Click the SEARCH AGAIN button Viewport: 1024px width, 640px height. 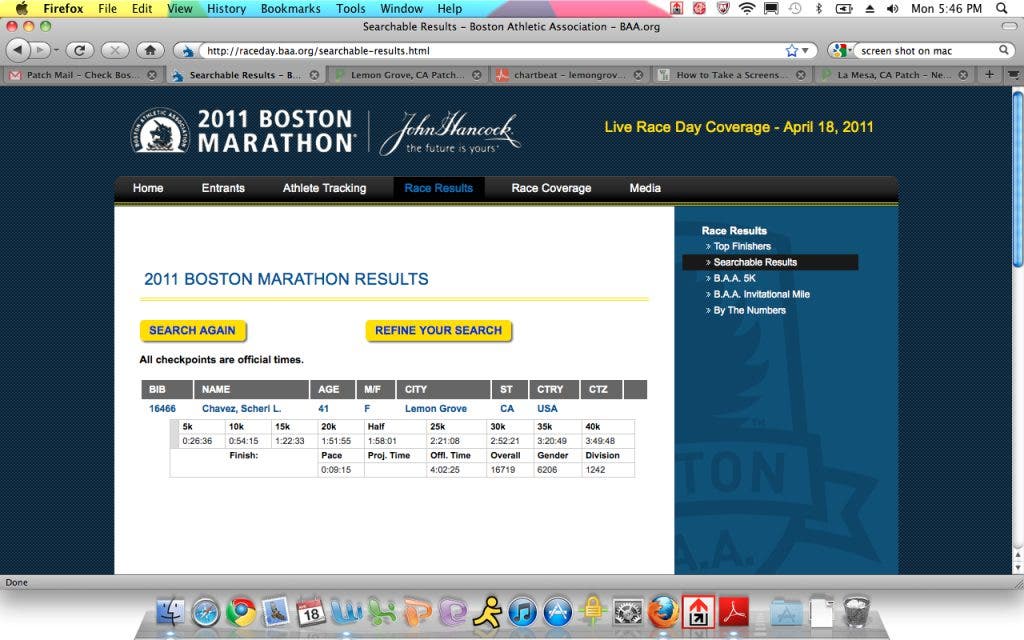[x=193, y=330]
